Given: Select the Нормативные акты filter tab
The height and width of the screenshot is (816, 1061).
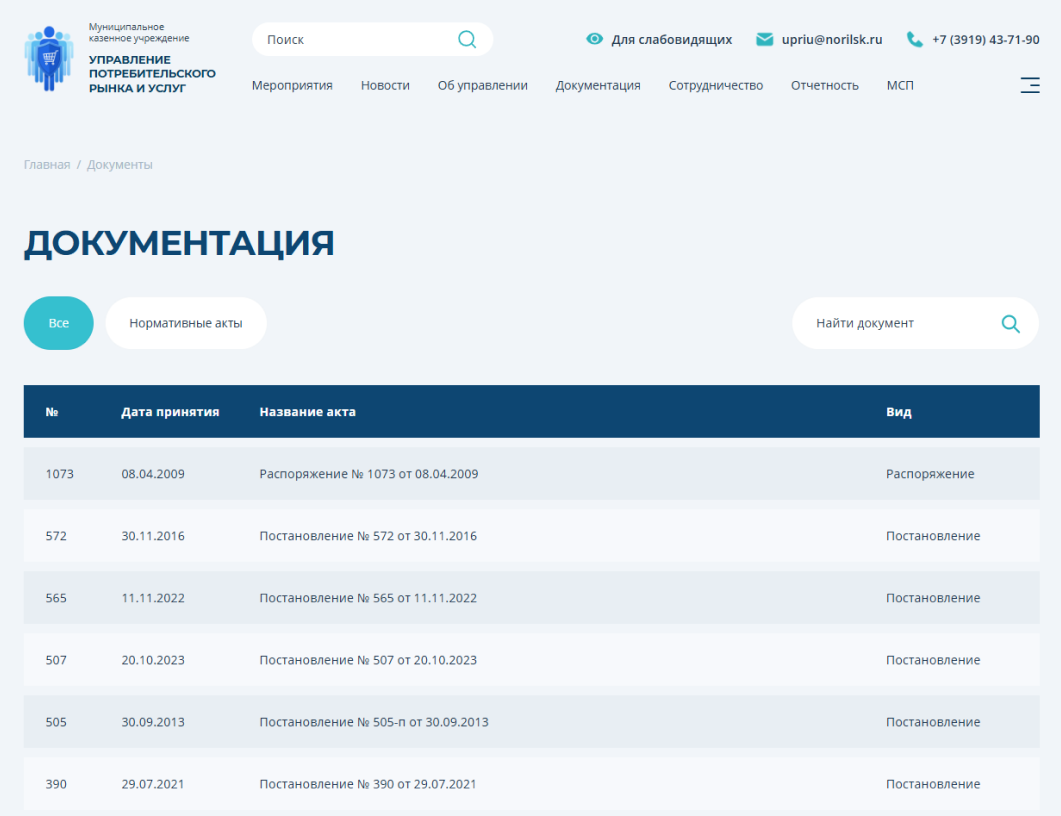Looking at the screenshot, I should tap(186, 323).
